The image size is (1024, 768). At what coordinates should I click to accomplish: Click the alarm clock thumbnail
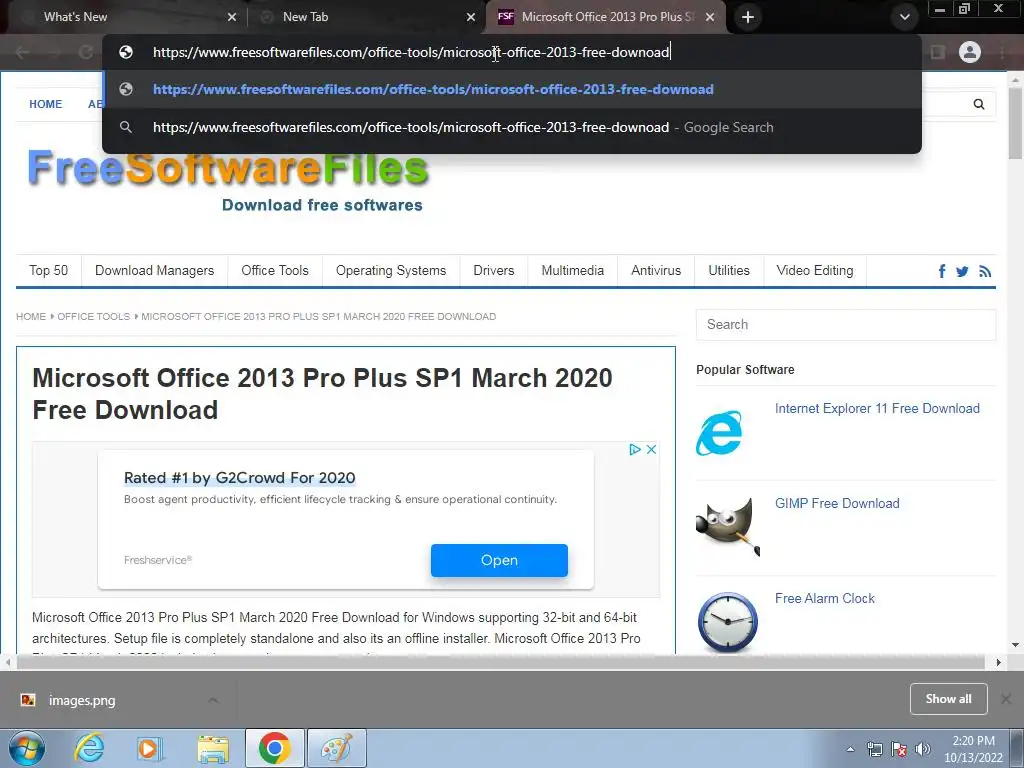tap(728, 622)
